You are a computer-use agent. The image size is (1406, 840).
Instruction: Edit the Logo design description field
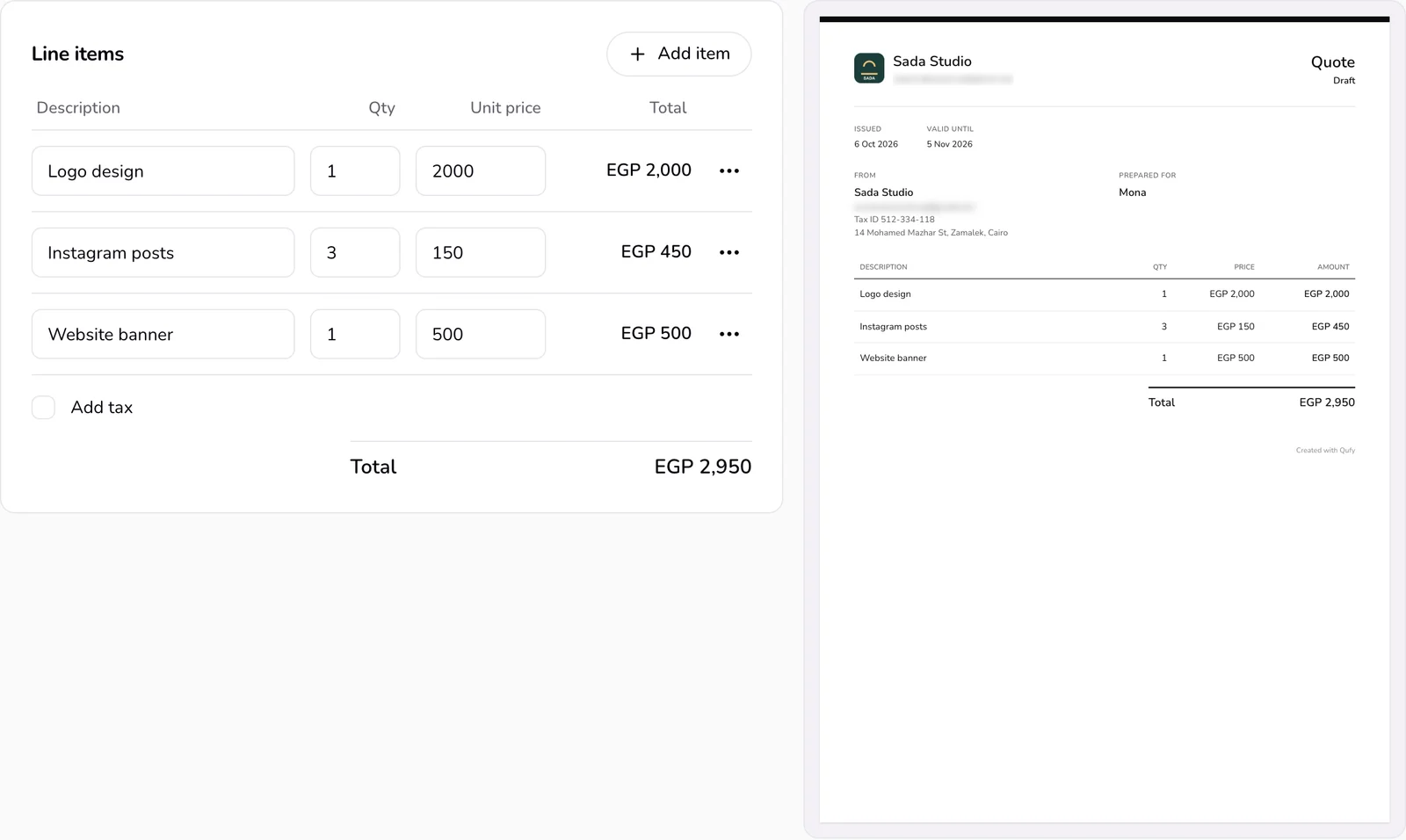pyautogui.click(x=163, y=170)
